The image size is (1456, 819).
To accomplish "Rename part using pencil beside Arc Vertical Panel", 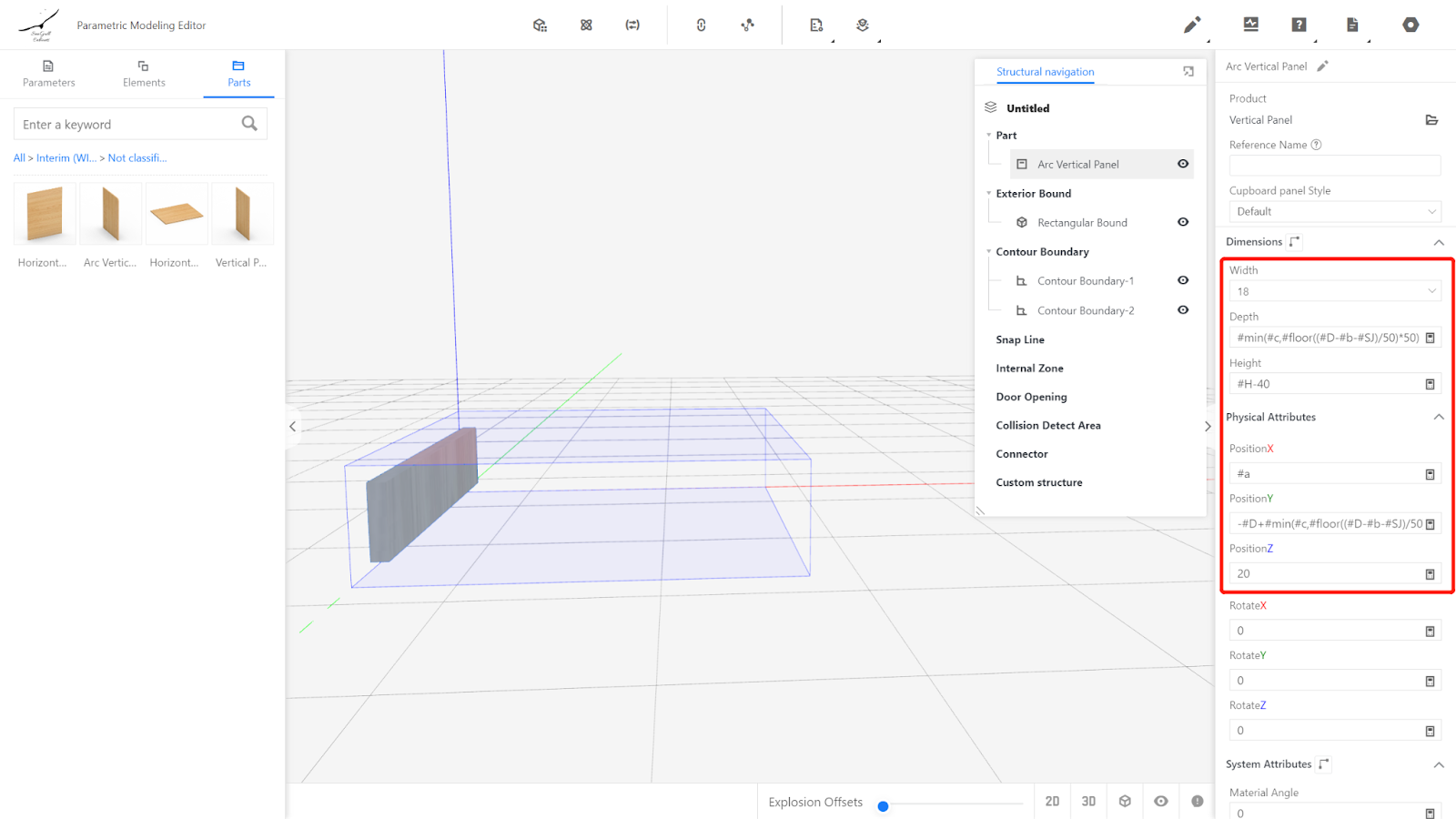I will (x=1323, y=66).
